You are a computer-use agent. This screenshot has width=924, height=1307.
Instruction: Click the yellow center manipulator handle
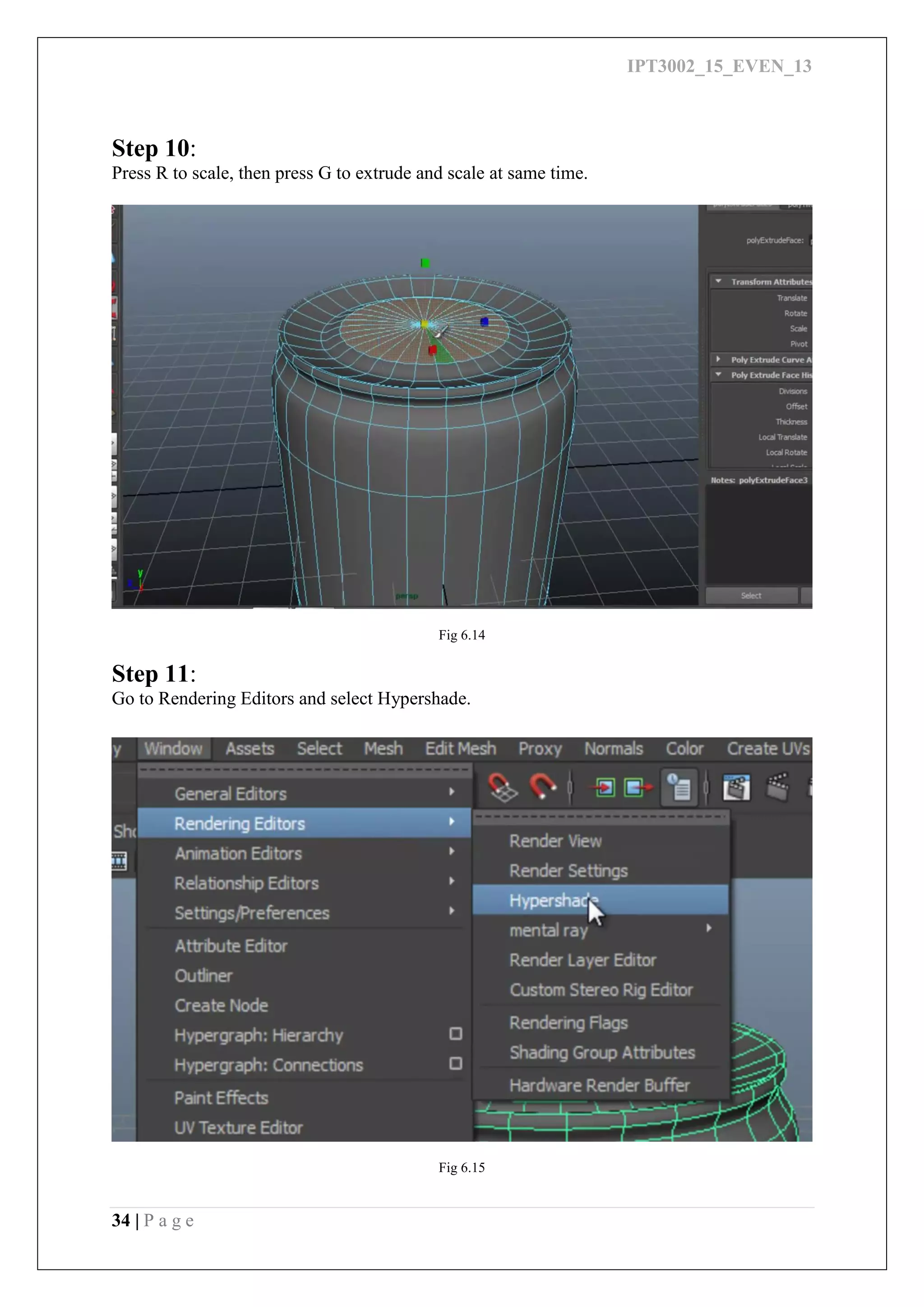pyautogui.click(x=424, y=324)
